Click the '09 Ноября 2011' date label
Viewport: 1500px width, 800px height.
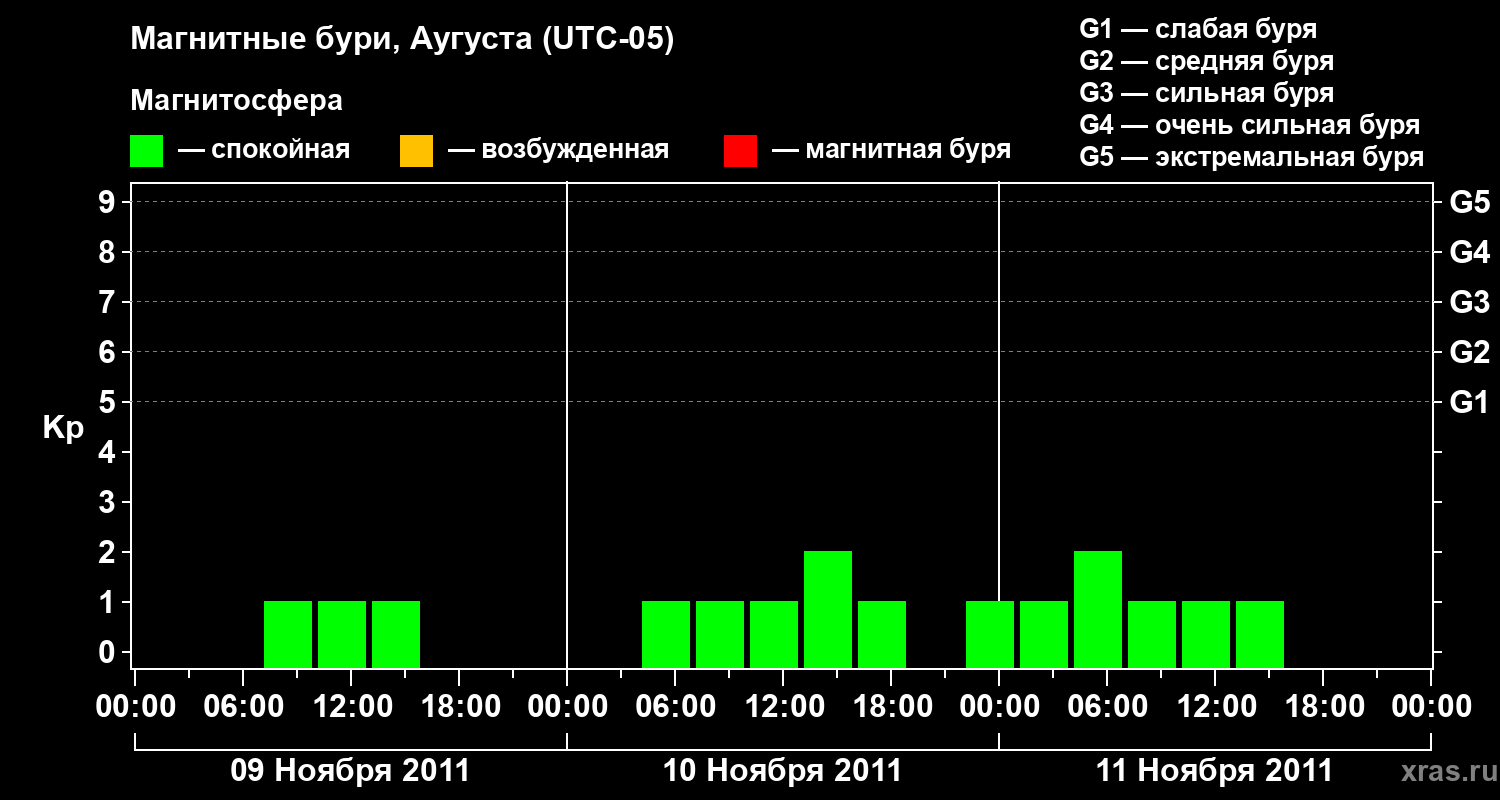(350, 771)
